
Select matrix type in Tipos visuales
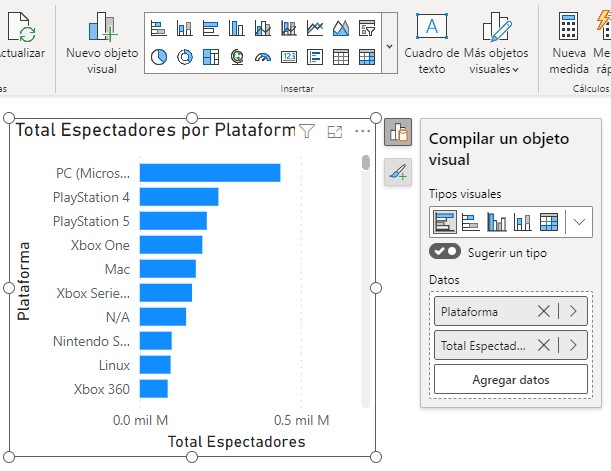point(549,222)
